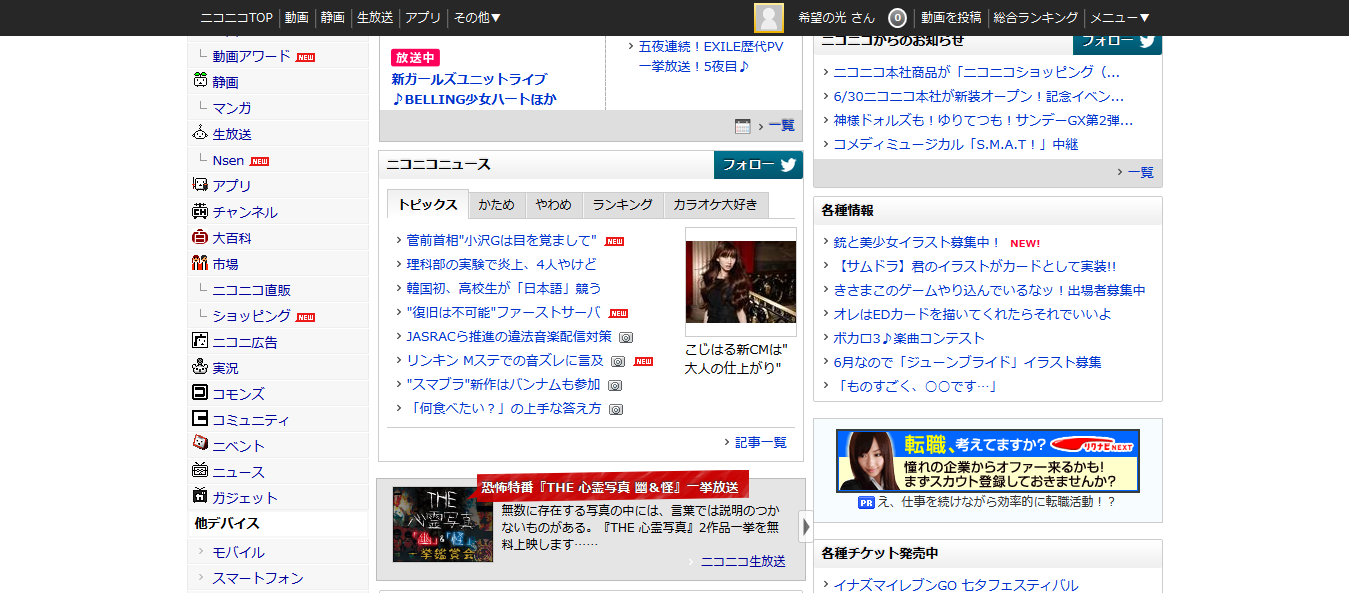Screen dimensions: 1349x593
Task: Open 一覧 link in お知らせ panel
Action: point(1141,172)
